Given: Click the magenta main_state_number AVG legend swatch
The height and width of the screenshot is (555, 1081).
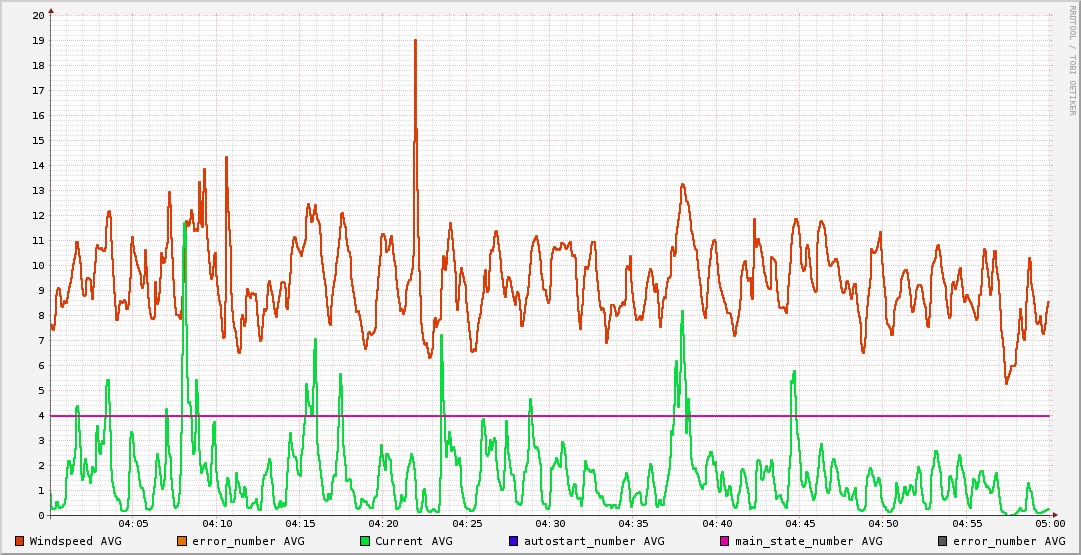Looking at the screenshot, I should click(x=725, y=541).
